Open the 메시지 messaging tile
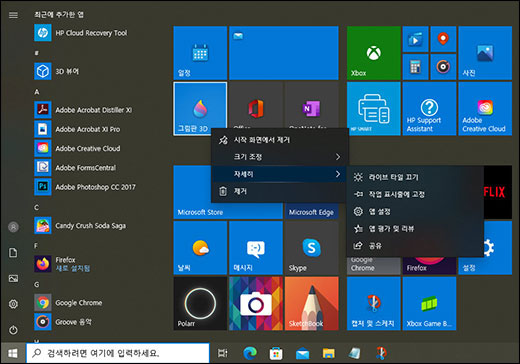The image size is (520, 364). point(256,248)
